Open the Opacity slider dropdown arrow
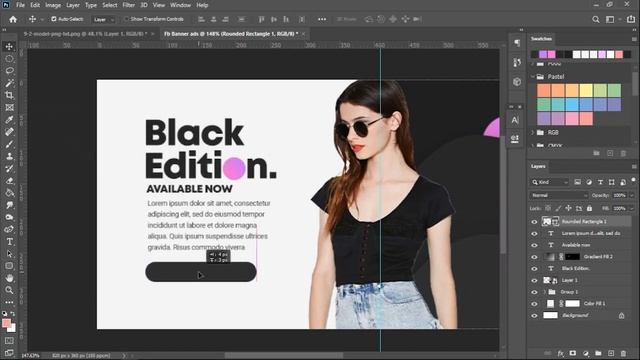 [x=632, y=196]
